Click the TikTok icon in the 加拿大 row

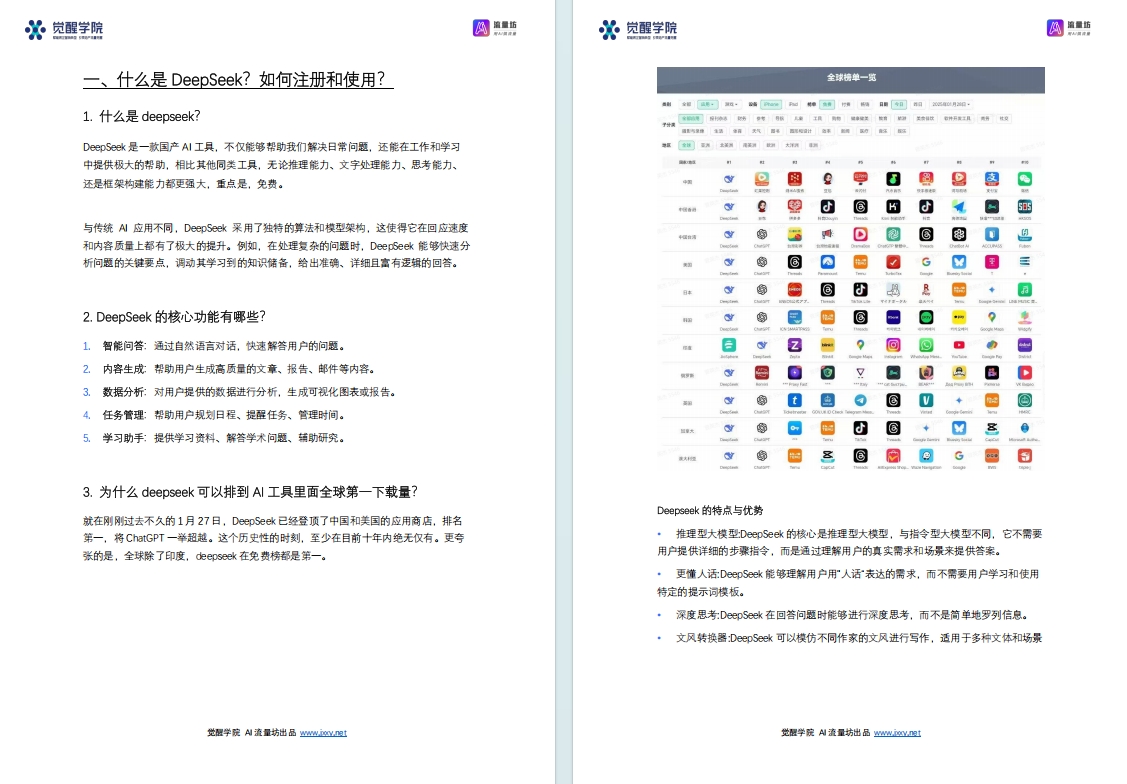pyautogui.click(x=860, y=428)
